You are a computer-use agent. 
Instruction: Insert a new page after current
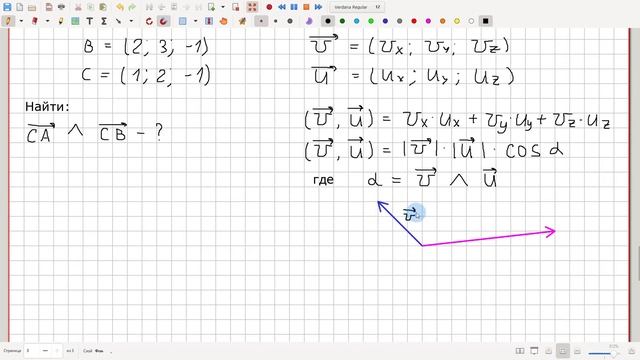211,7
